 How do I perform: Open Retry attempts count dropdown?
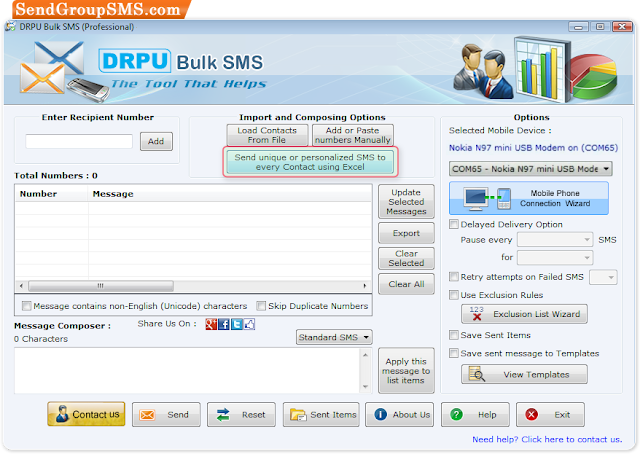point(604,277)
